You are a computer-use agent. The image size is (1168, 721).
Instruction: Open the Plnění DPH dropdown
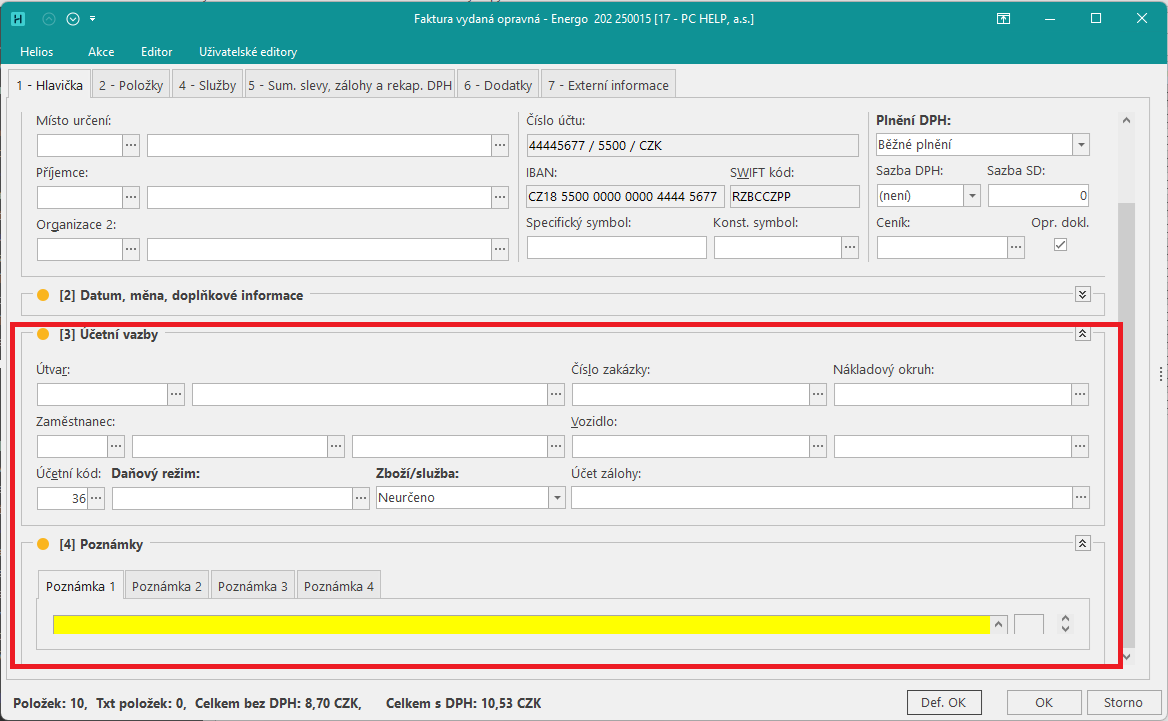click(1080, 145)
